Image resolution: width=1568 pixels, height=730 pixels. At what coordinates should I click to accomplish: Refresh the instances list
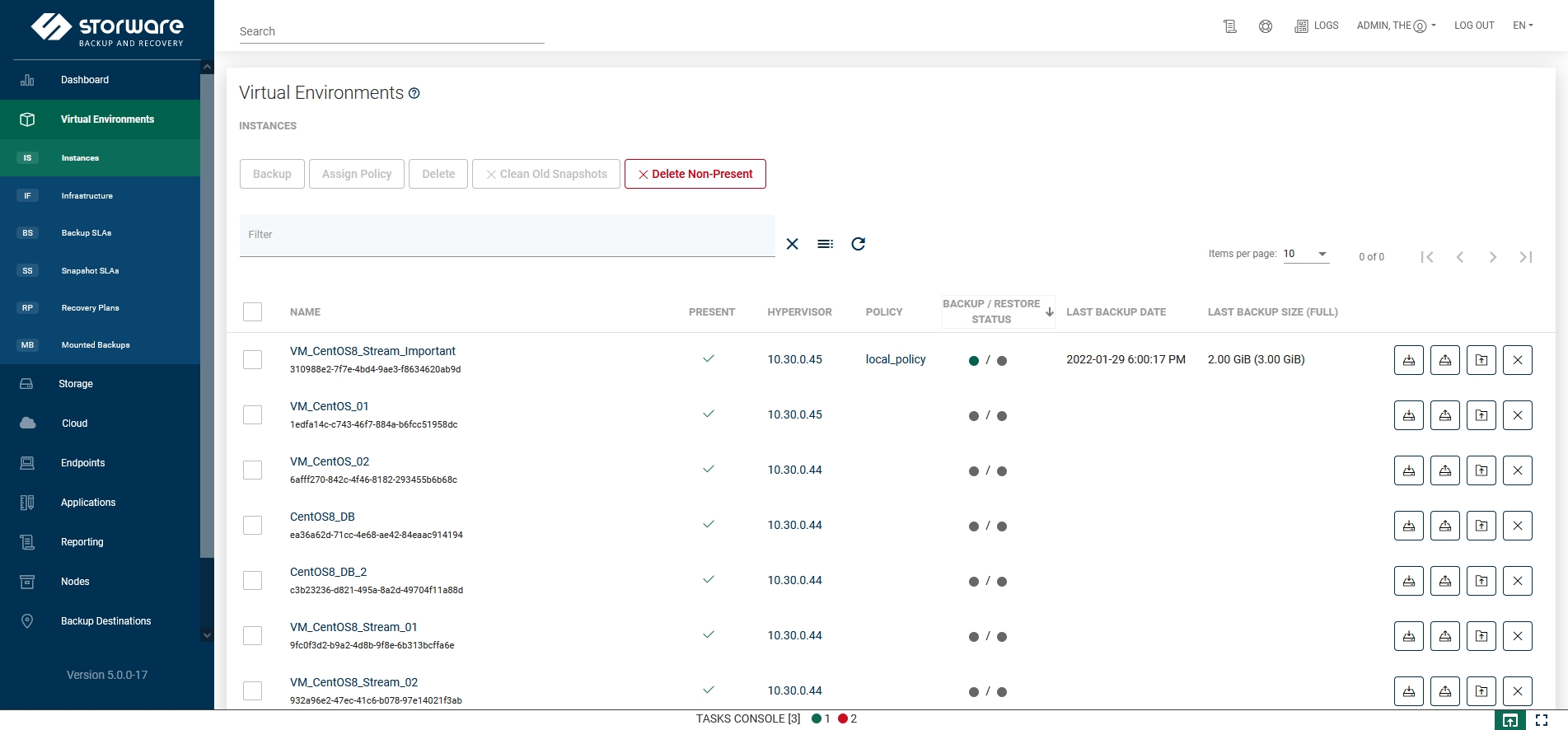click(x=858, y=244)
